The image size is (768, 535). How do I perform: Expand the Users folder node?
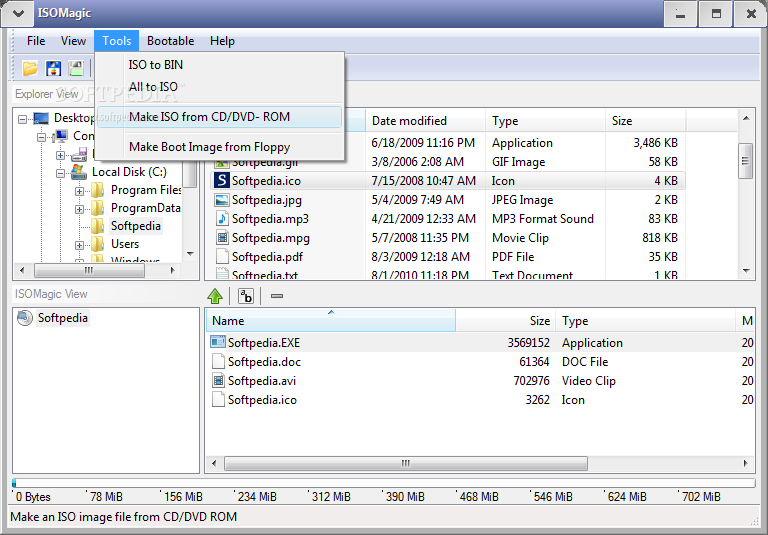pyautogui.click(x=79, y=245)
